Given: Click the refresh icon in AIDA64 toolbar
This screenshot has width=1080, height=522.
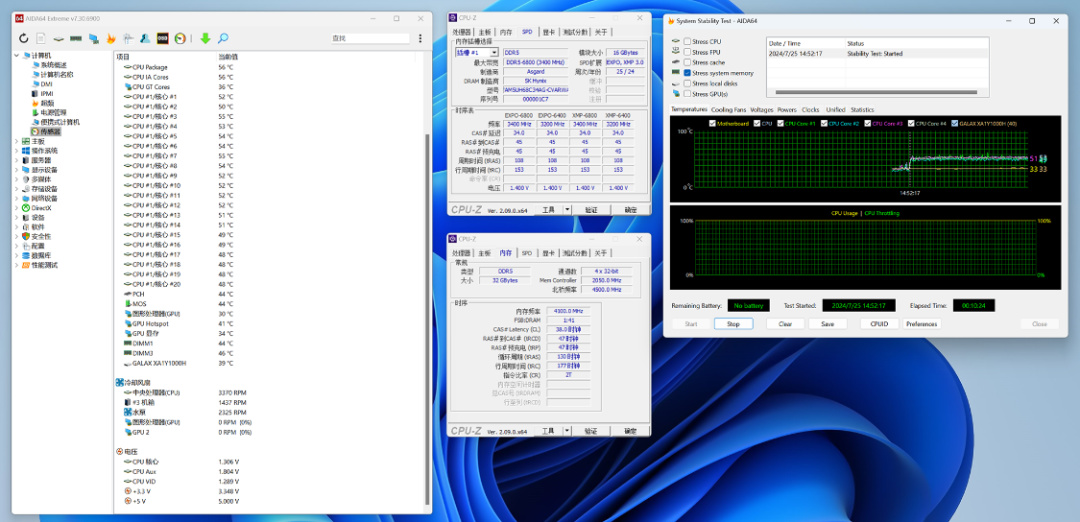Looking at the screenshot, I should [x=23, y=38].
